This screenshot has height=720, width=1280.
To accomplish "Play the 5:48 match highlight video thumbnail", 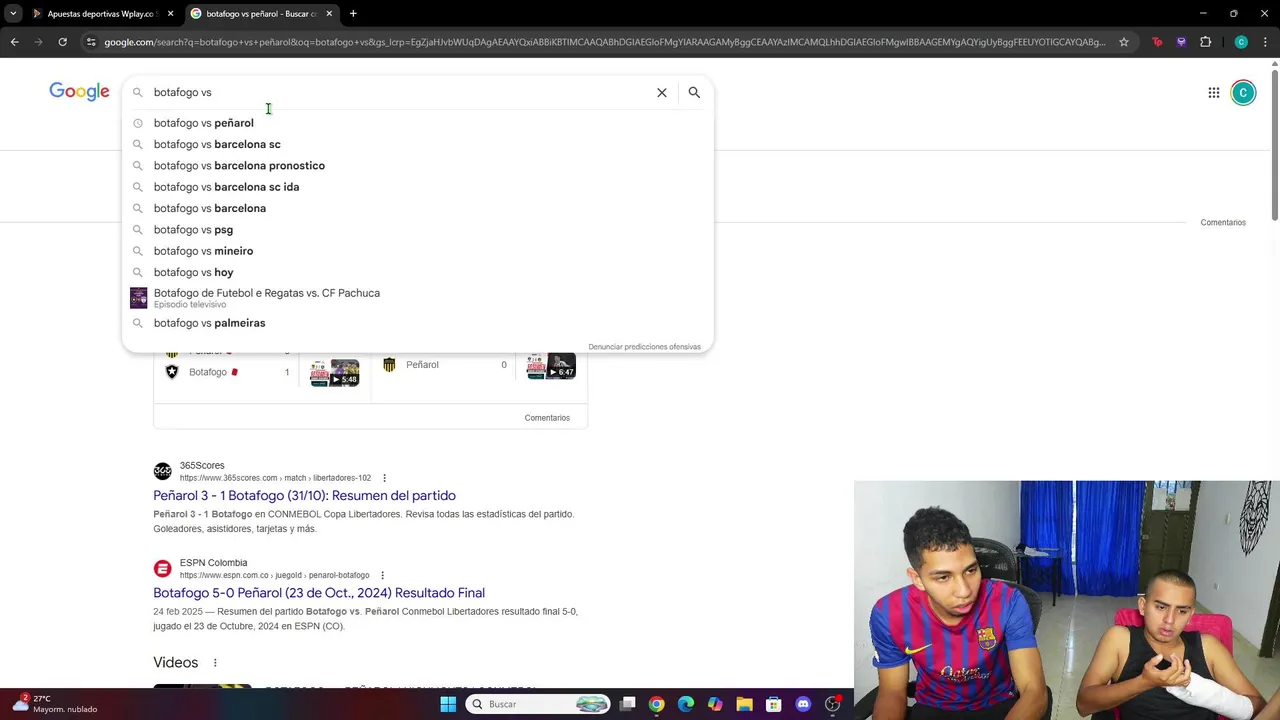I will click(x=334, y=372).
